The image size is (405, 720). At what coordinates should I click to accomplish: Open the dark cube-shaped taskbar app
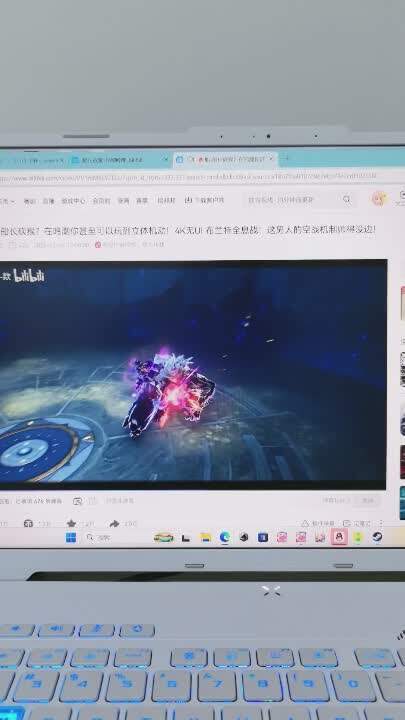click(244, 537)
